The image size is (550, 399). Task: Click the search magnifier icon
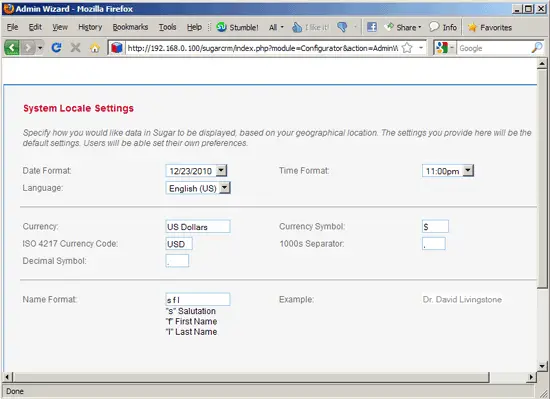[x=537, y=48]
